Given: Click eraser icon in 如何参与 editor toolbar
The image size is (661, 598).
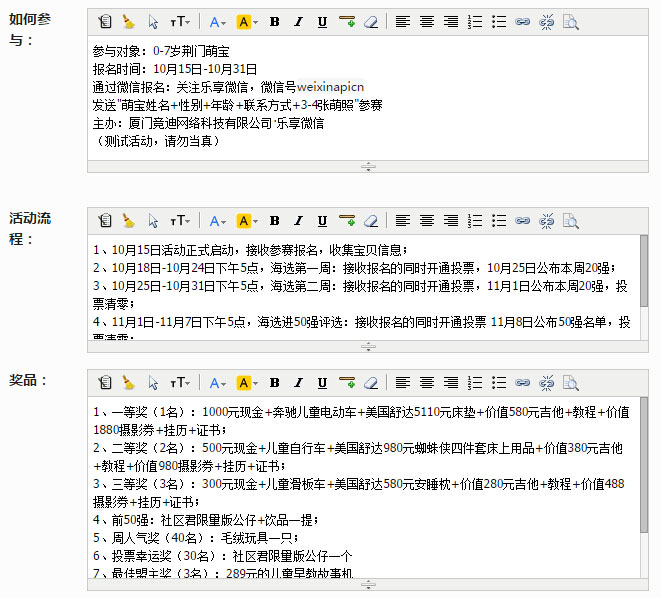Looking at the screenshot, I should point(370,22).
